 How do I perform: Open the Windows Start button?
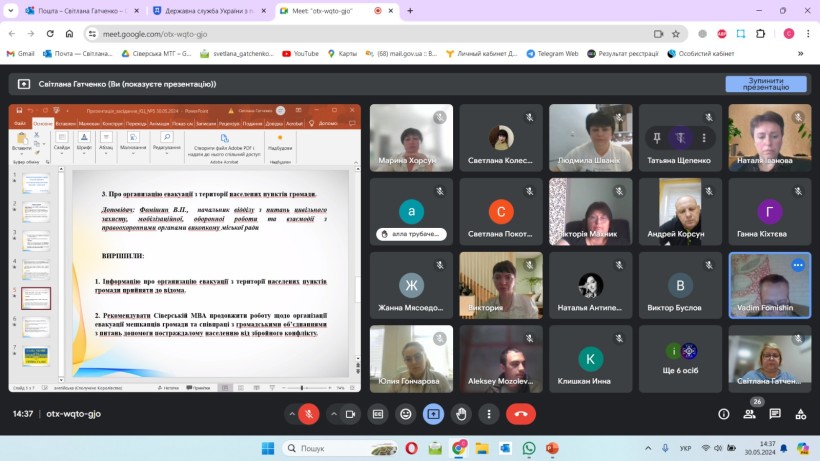coord(268,448)
